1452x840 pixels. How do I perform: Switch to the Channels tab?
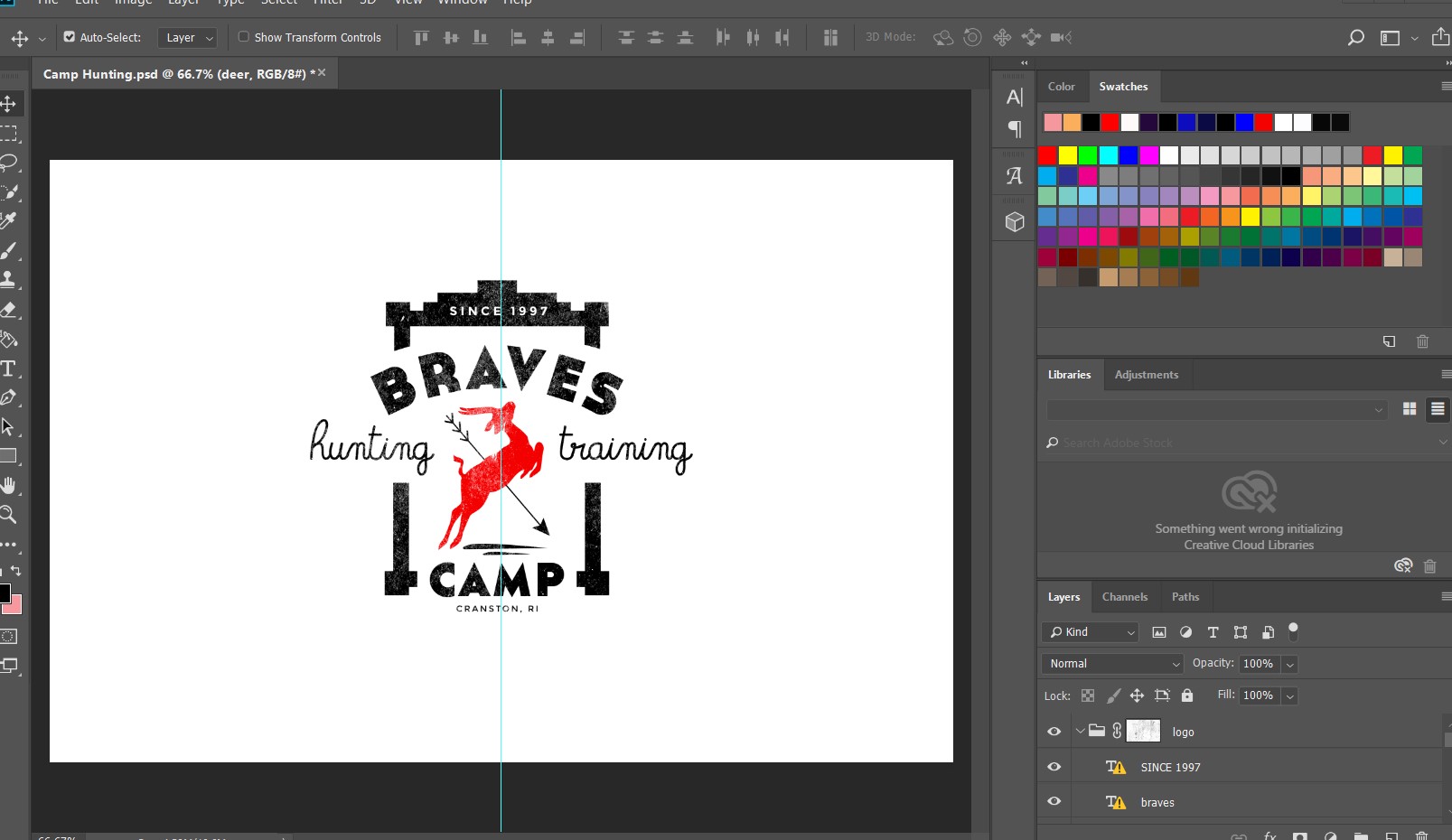coord(1125,596)
